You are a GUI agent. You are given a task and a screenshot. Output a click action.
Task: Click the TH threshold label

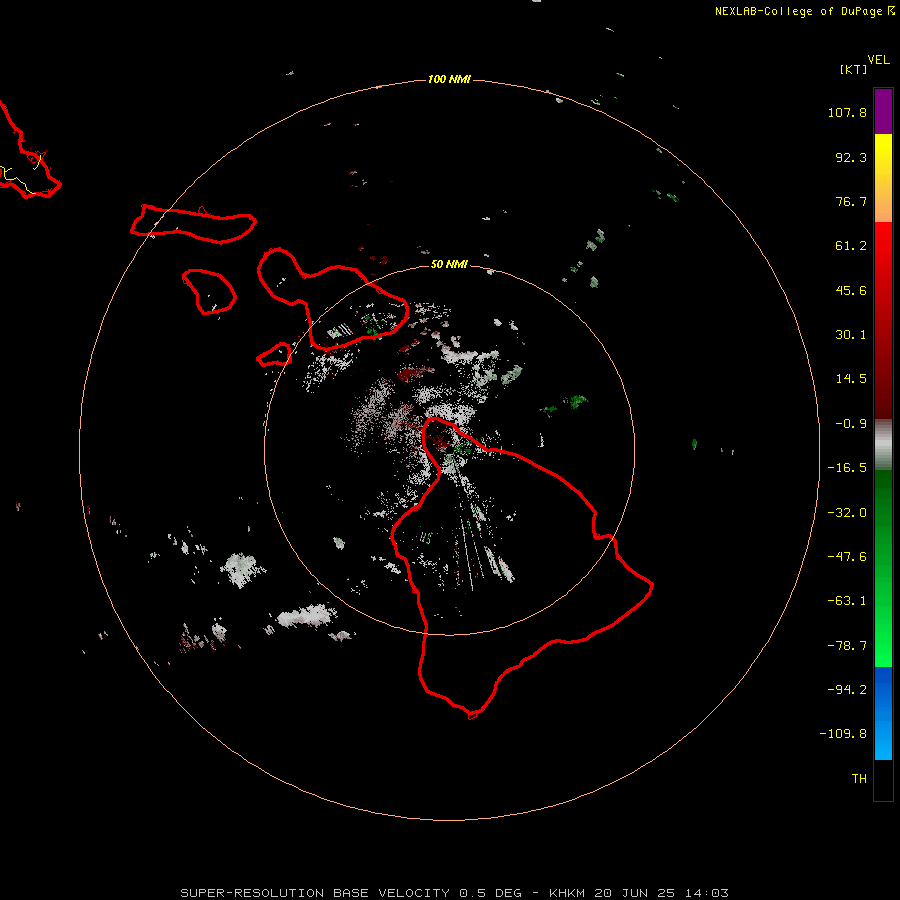[x=859, y=779]
